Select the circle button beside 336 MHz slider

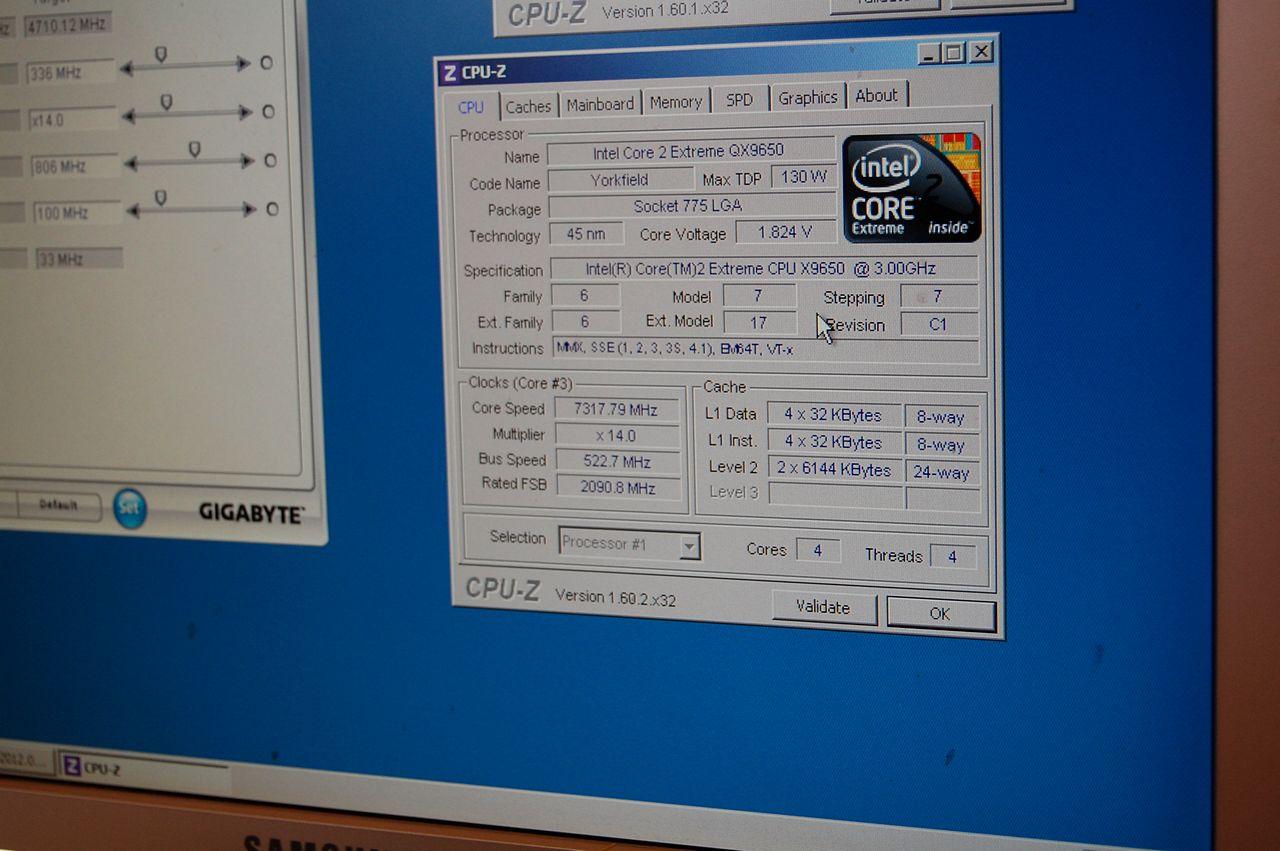tap(266, 62)
